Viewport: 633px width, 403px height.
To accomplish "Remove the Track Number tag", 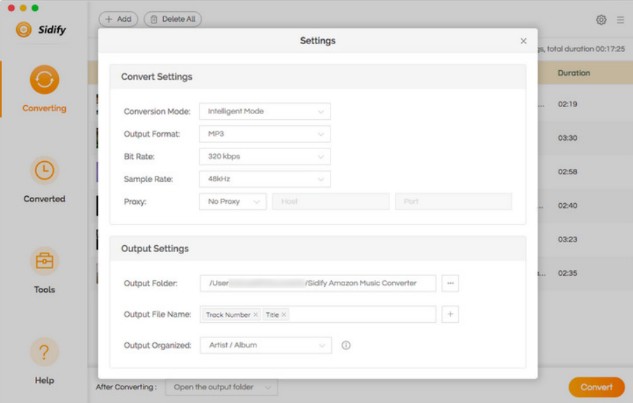I will (x=255, y=315).
